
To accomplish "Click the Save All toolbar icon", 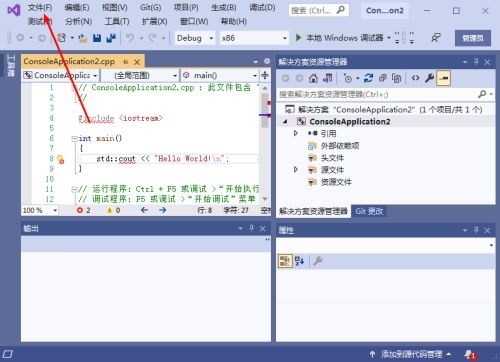I will pyautogui.click(x=111, y=38).
